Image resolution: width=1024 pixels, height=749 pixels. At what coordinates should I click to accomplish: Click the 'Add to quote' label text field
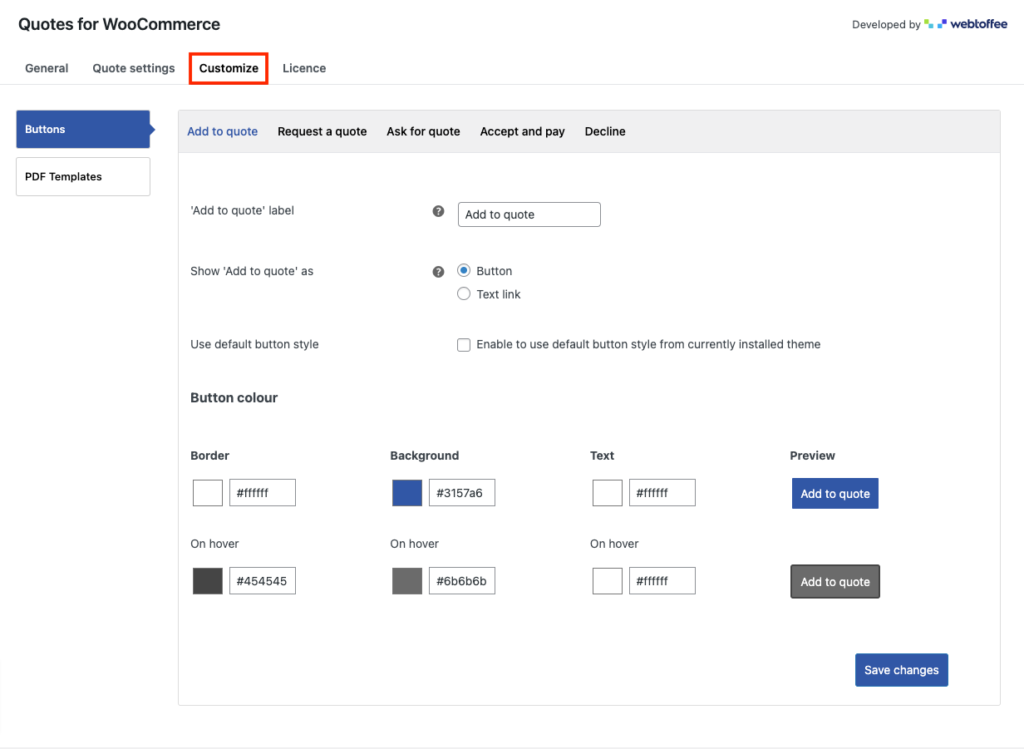coord(529,215)
